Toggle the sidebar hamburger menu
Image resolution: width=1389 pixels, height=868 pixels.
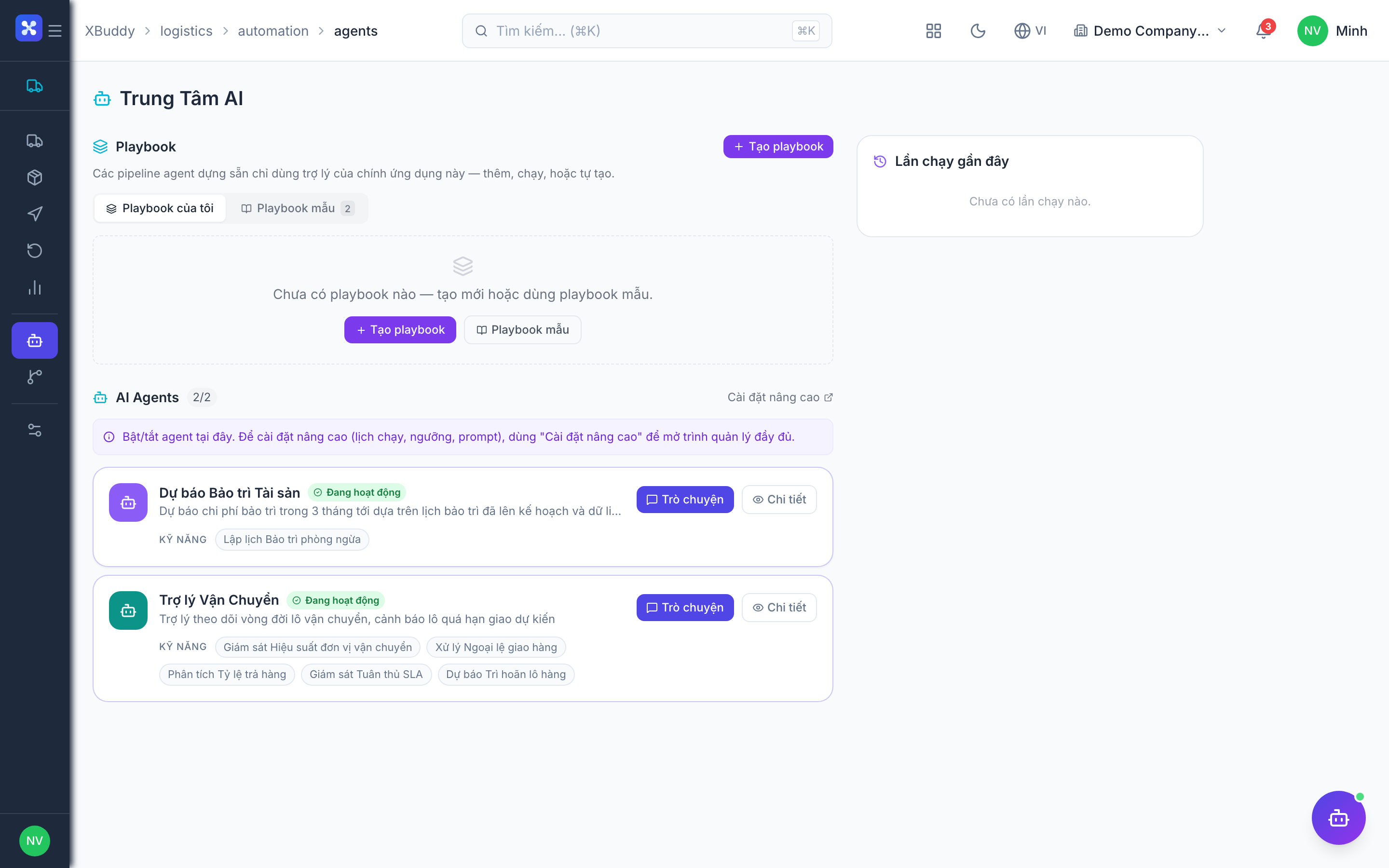pos(55,30)
